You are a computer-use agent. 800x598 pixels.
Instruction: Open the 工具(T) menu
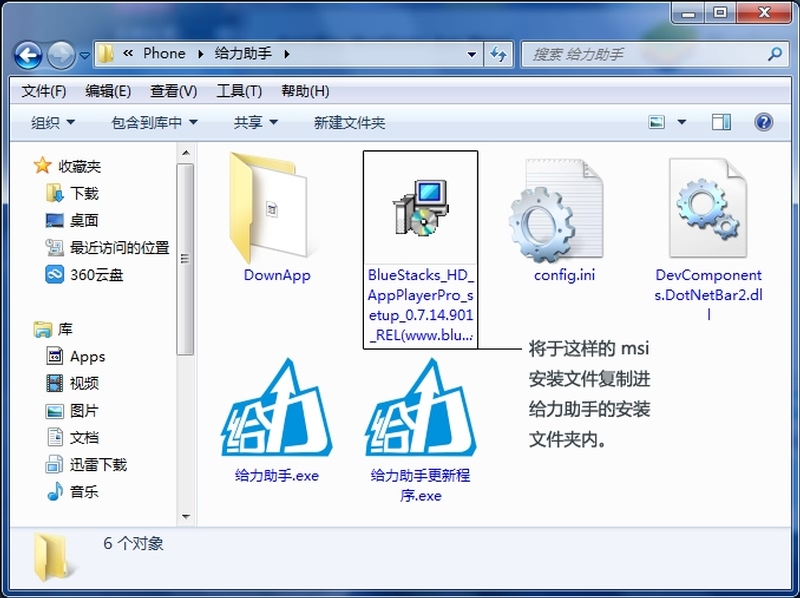pyautogui.click(x=239, y=91)
